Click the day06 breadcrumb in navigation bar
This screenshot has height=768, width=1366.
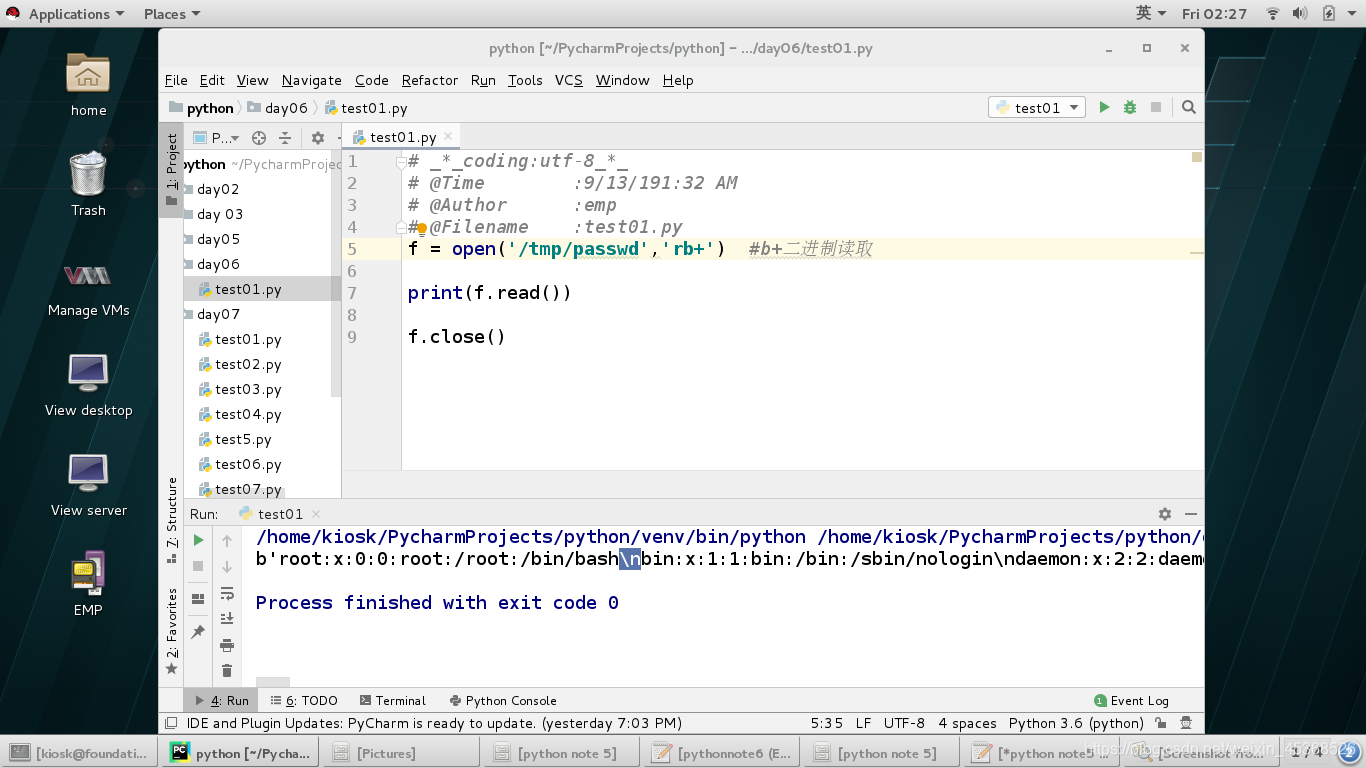pos(278,108)
